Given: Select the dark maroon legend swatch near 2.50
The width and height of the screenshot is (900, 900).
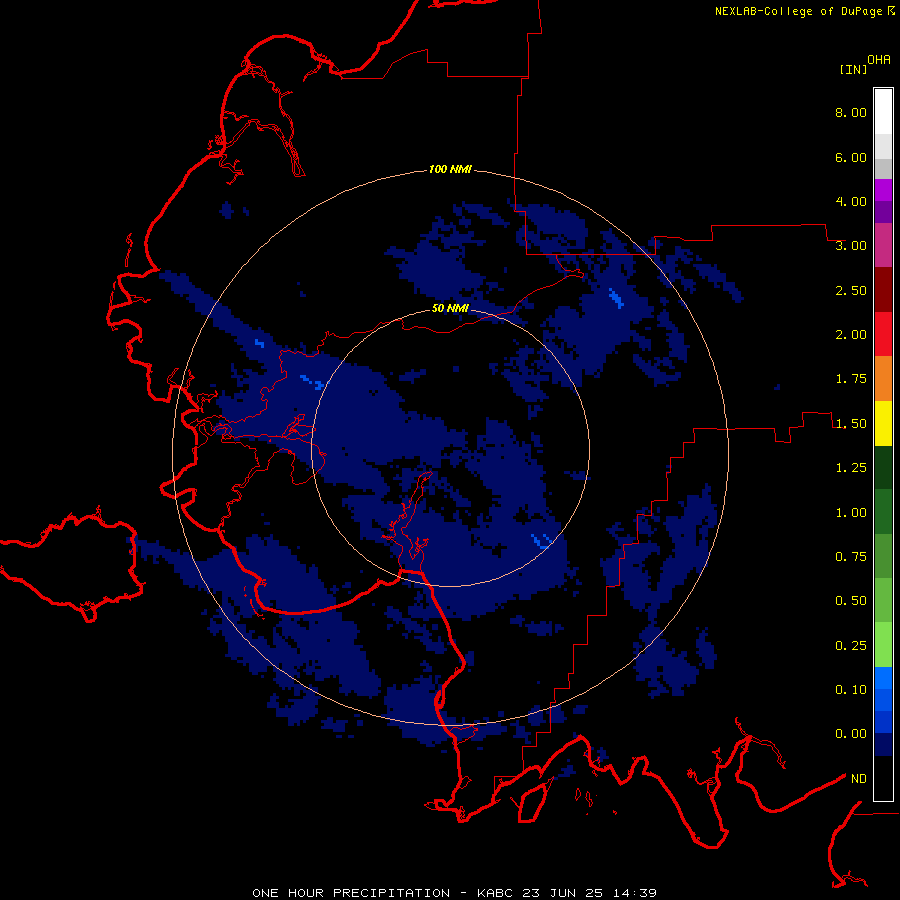Looking at the screenshot, I should (883, 290).
